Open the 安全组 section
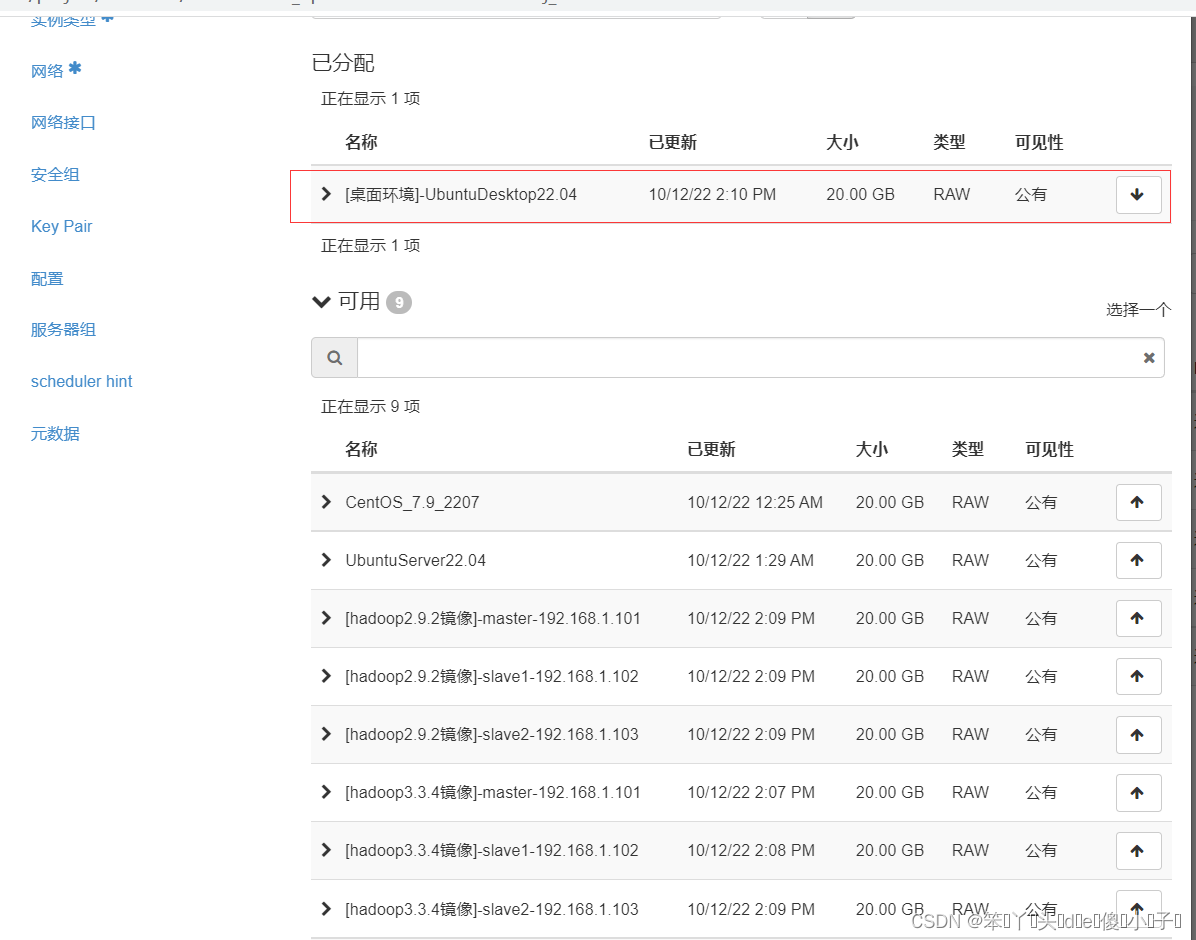Viewport: 1196px width, 940px height. point(55,174)
